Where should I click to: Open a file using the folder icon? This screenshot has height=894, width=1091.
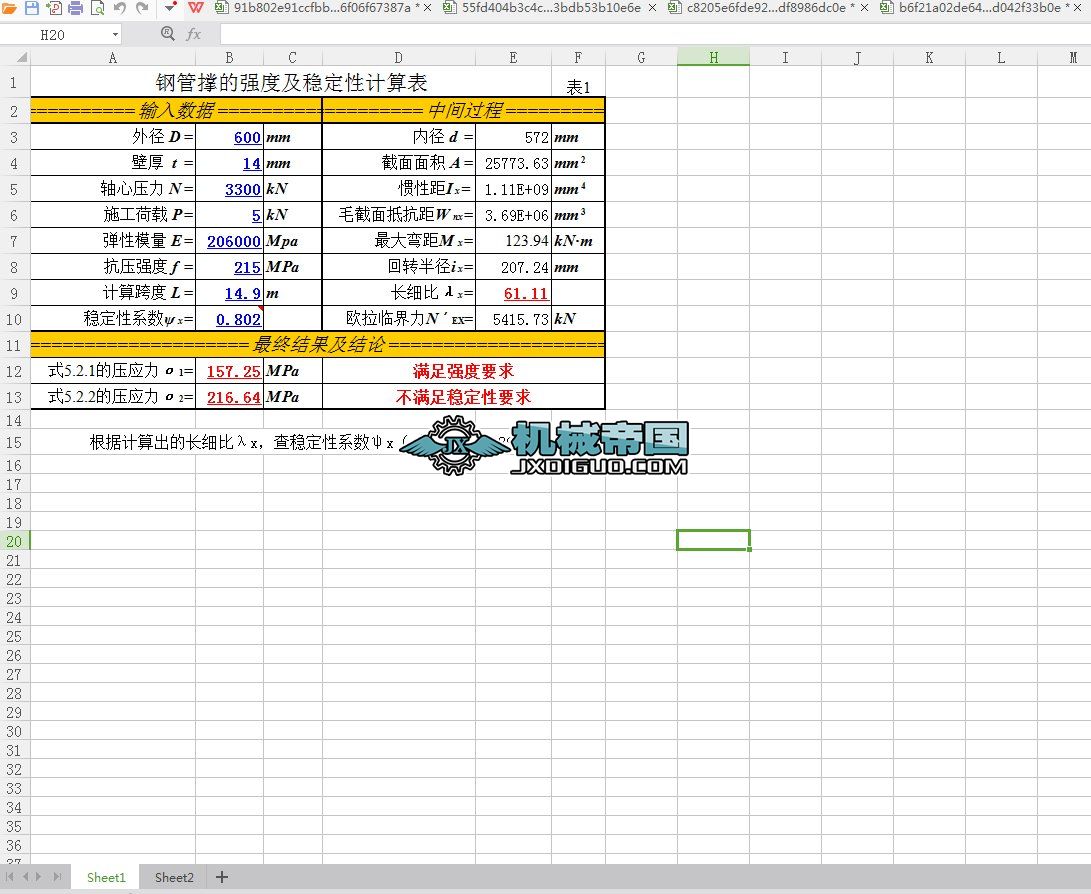tap(10, 9)
